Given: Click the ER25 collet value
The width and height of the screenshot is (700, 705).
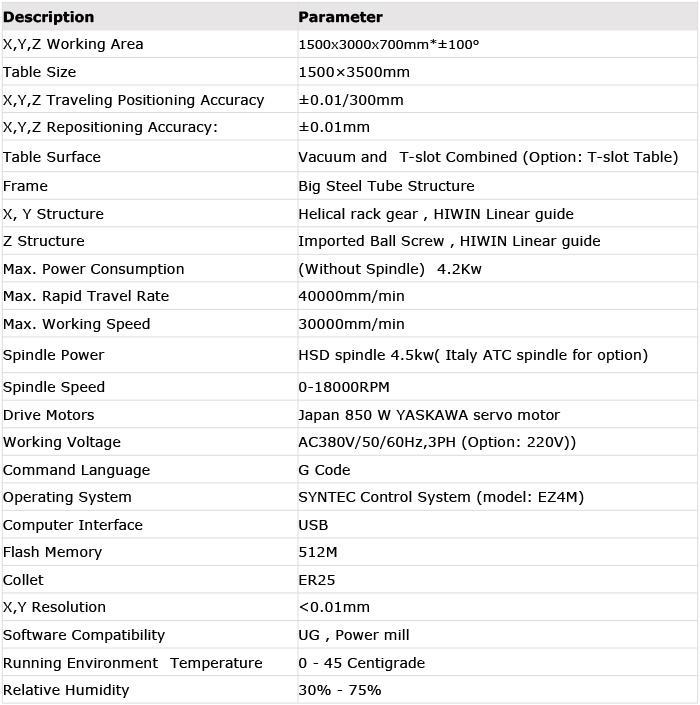Looking at the screenshot, I should pyautogui.click(x=317, y=580).
